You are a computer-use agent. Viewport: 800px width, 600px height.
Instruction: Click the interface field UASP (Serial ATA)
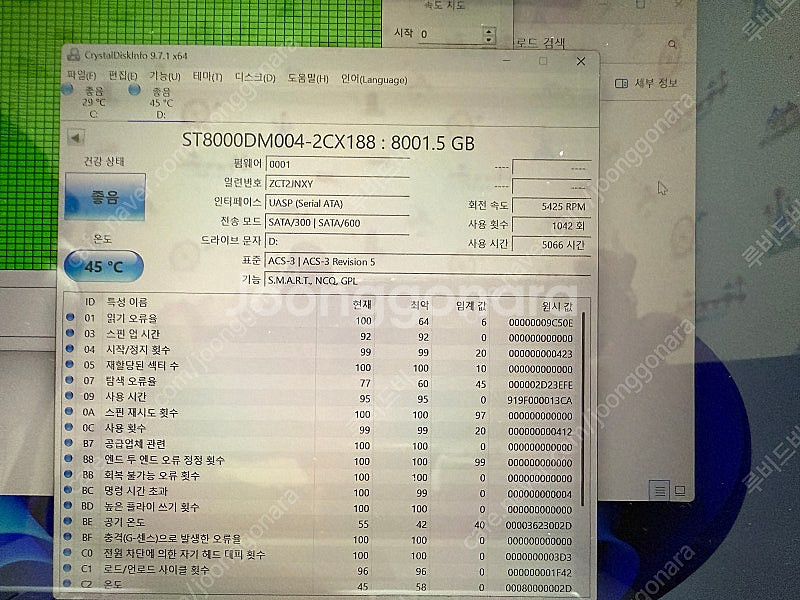coord(337,203)
